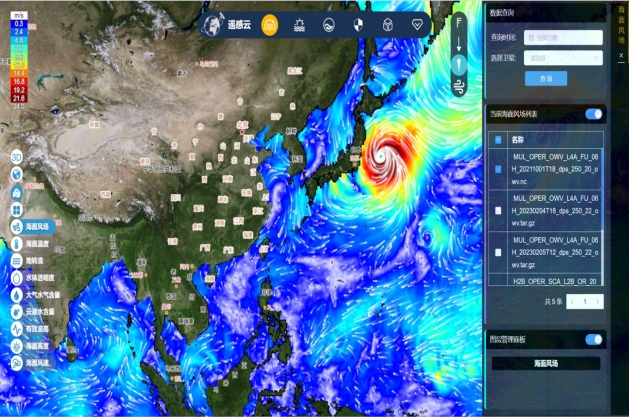Toggle the 图层管理面板 switch
629x417 pixels.
click(x=594, y=340)
